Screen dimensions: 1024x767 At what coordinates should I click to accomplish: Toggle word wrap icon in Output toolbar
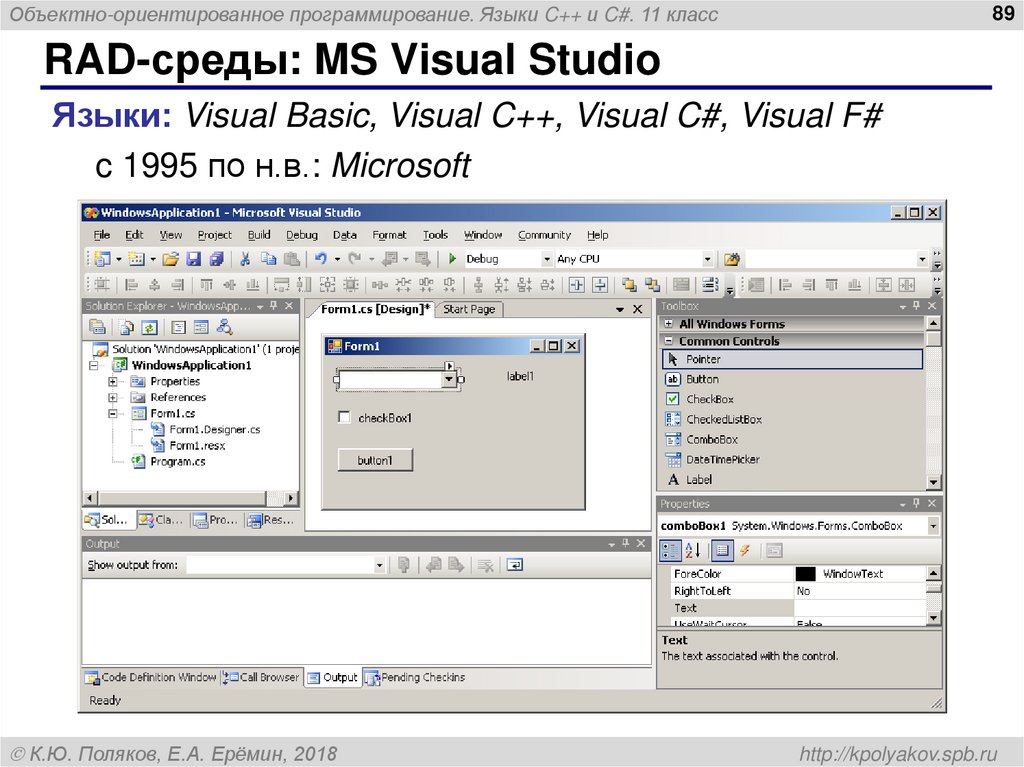click(514, 565)
